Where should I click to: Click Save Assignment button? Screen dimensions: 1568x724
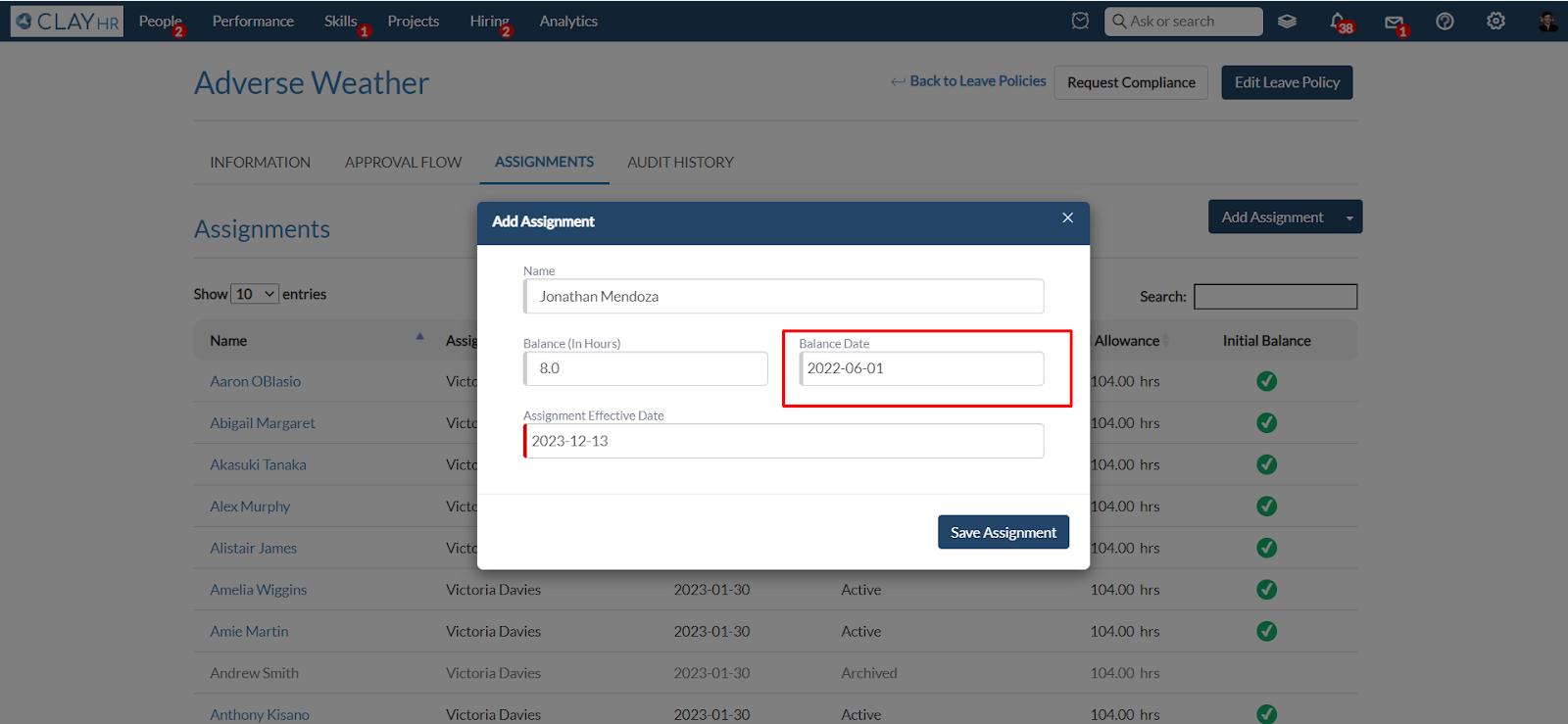1004,532
